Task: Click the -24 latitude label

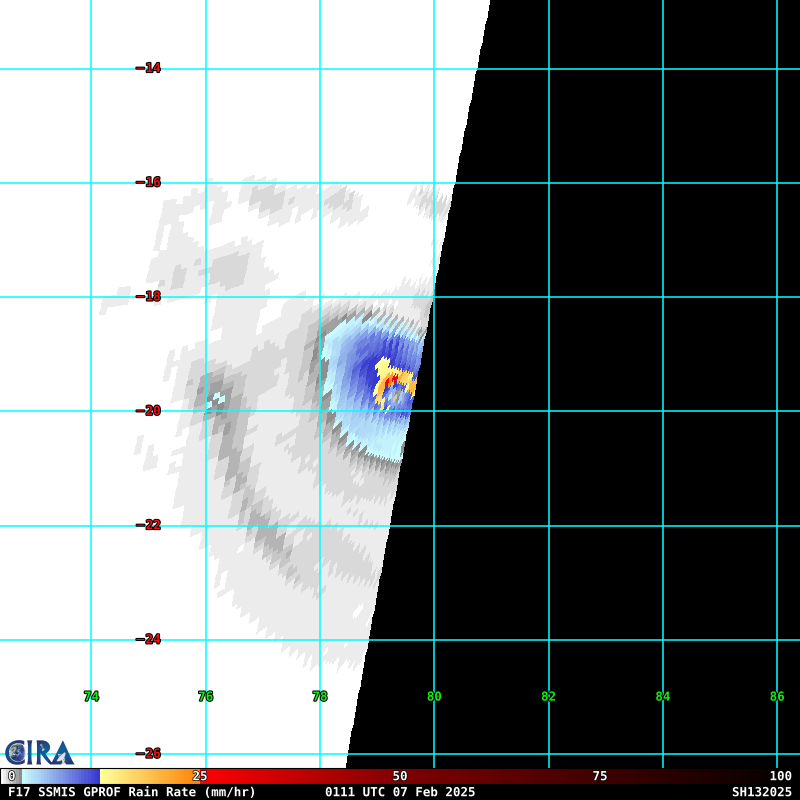Action: 148,639
